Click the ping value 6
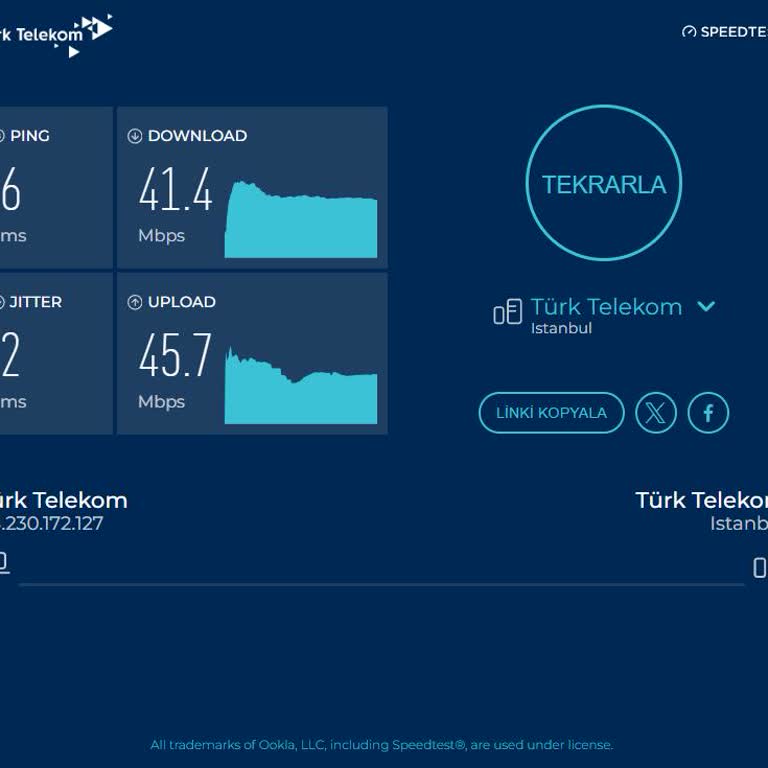768x768 pixels. [x=10, y=189]
